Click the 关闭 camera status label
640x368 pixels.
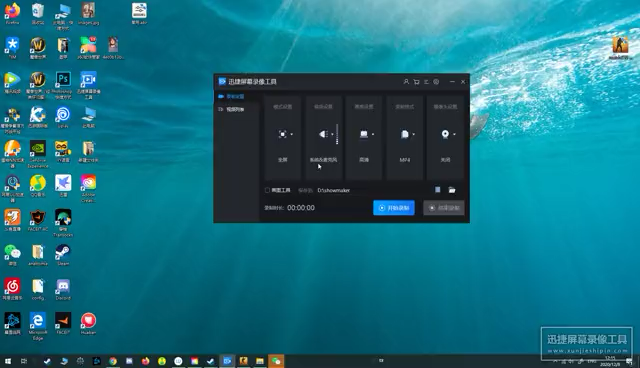[x=445, y=160]
